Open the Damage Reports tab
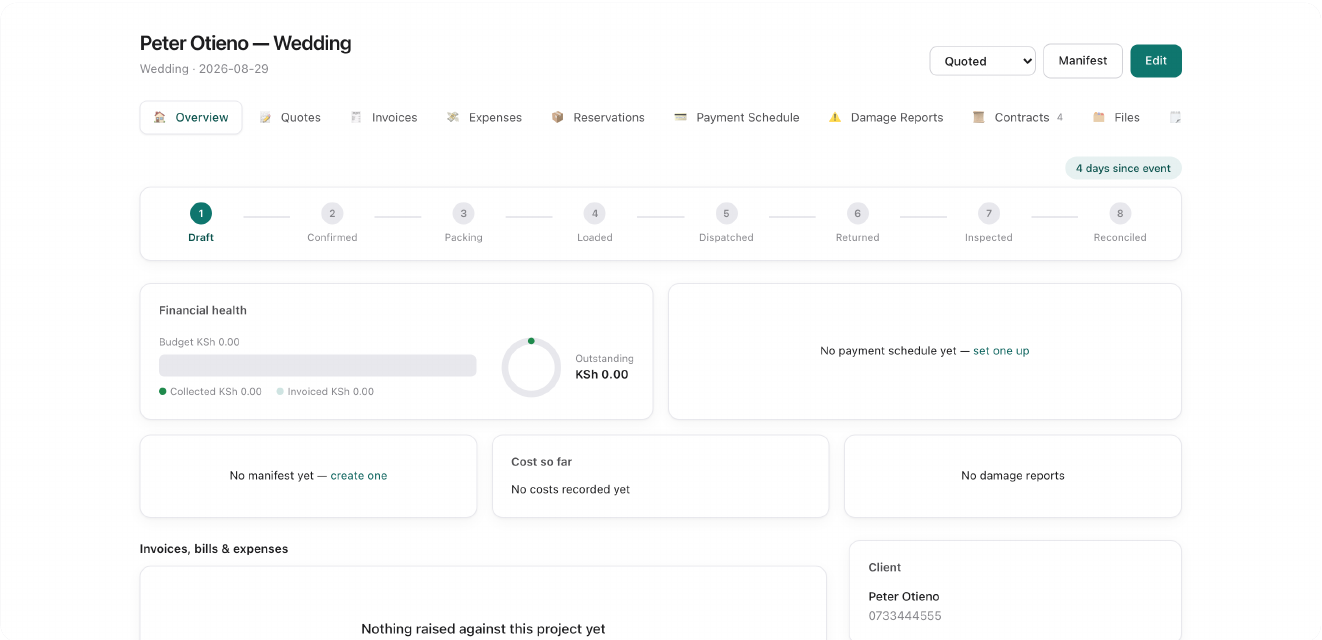 (x=886, y=117)
